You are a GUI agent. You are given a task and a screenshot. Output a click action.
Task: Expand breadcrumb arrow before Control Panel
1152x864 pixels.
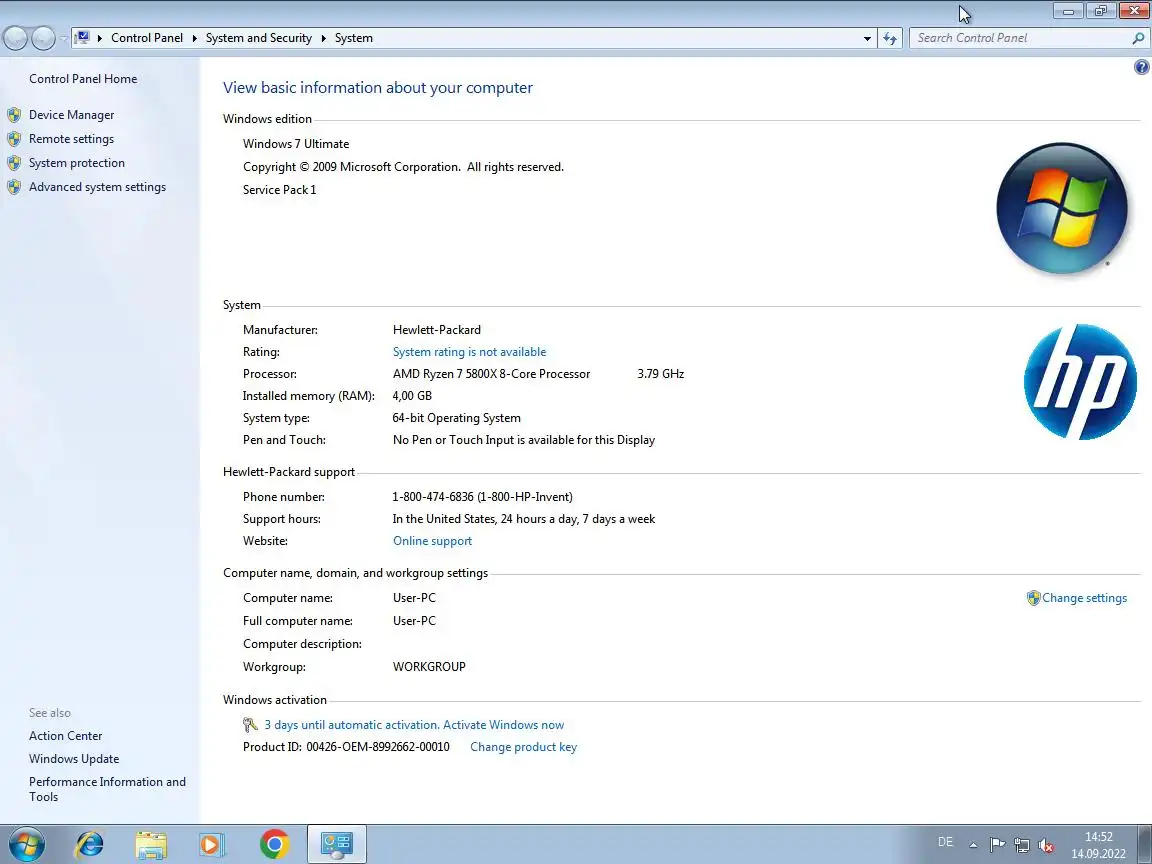pos(99,38)
